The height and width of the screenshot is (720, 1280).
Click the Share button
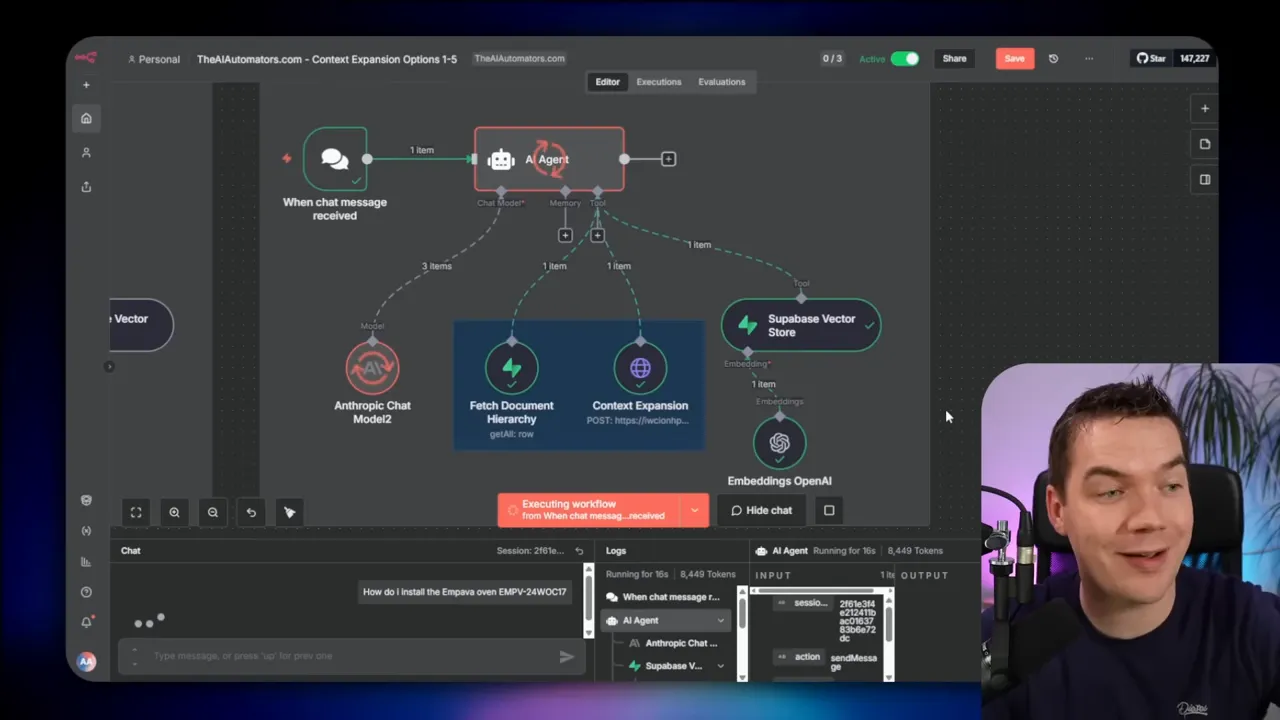954,58
